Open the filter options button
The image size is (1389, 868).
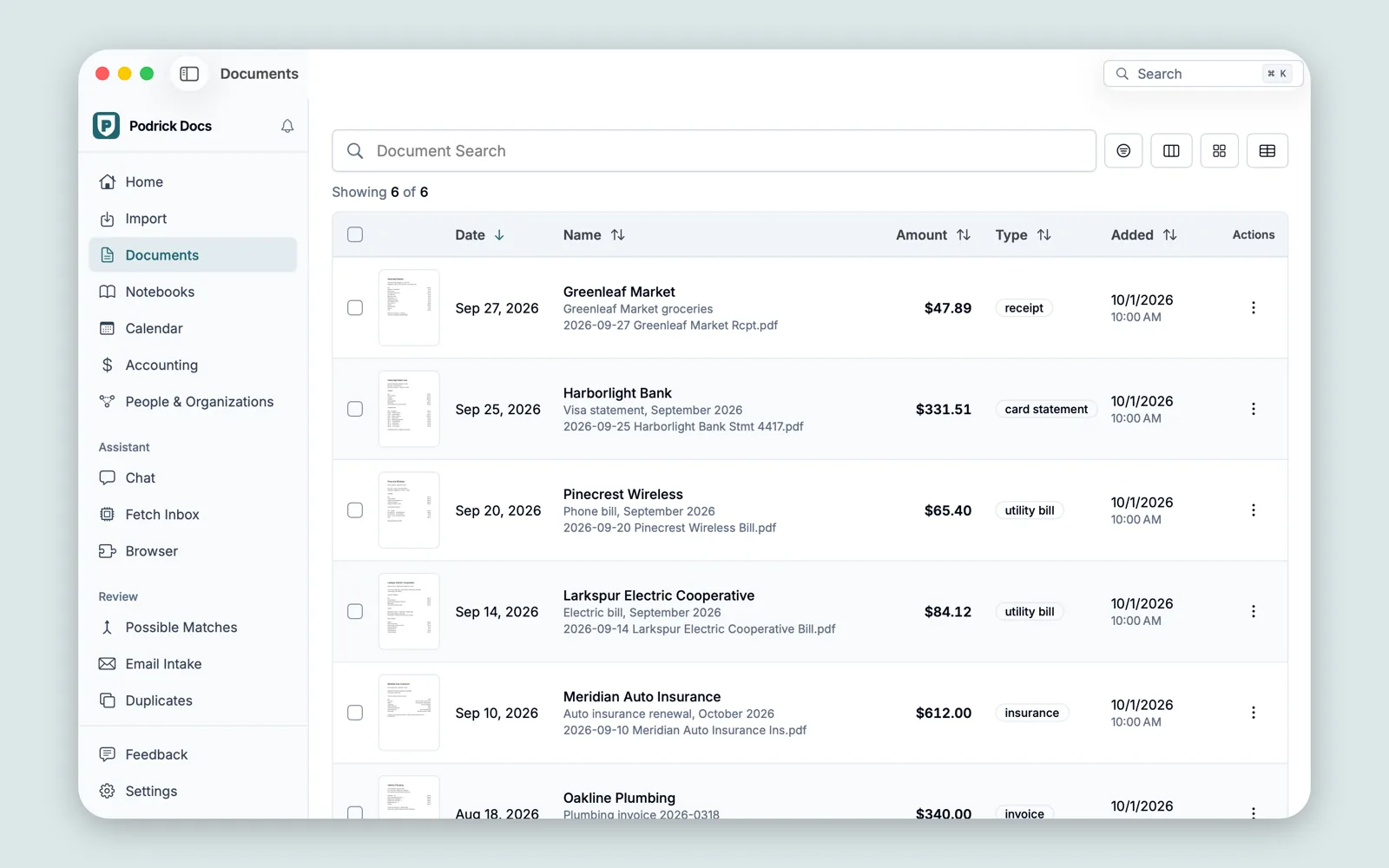tap(1123, 151)
